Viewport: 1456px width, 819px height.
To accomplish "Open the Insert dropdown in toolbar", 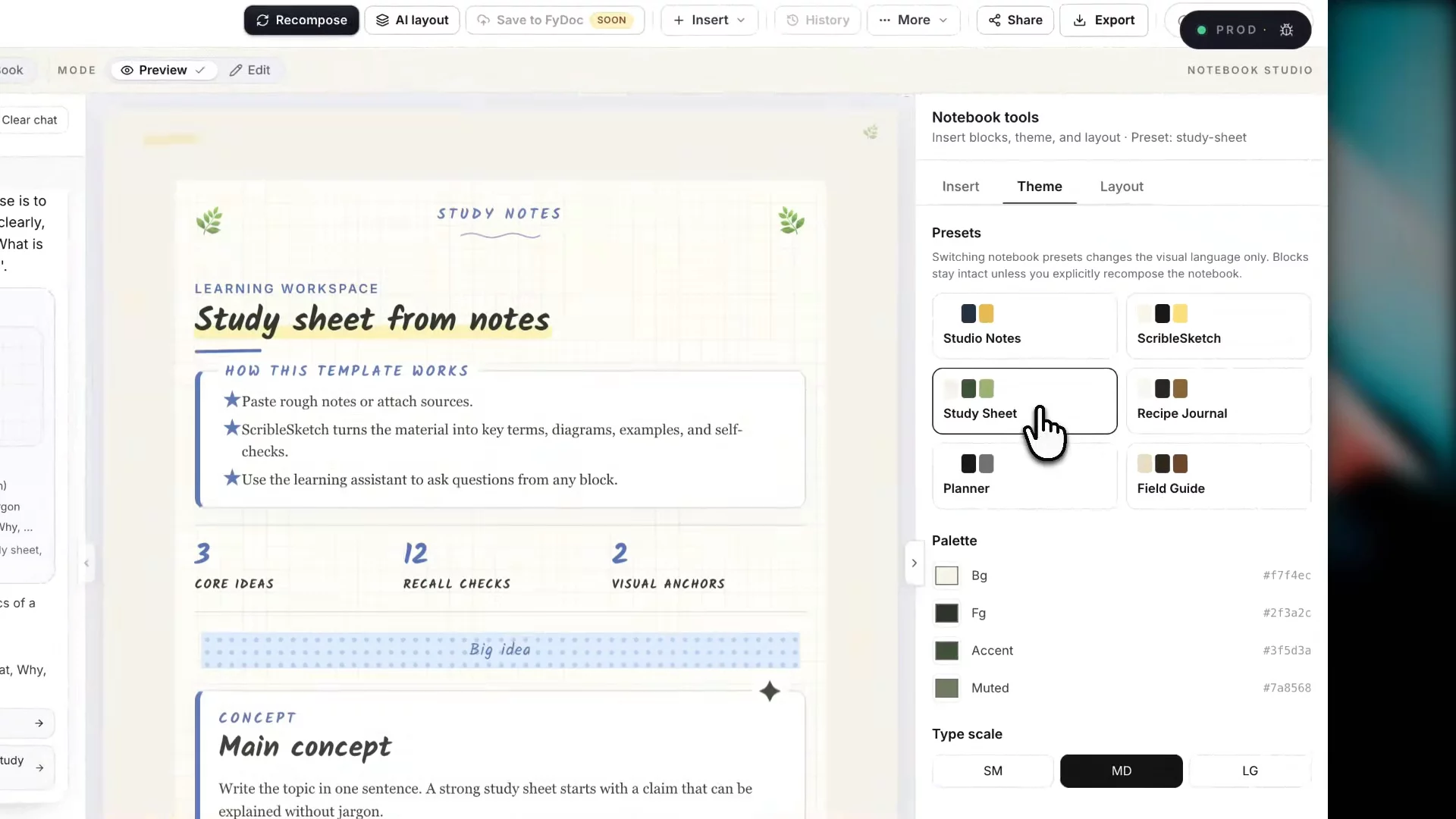I will (709, 20).
